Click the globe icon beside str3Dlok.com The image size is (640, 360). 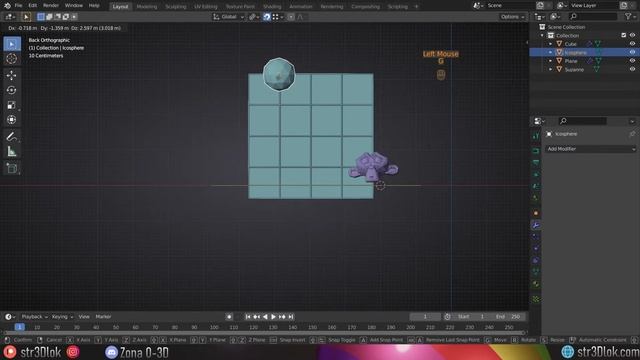coord(567,352)
